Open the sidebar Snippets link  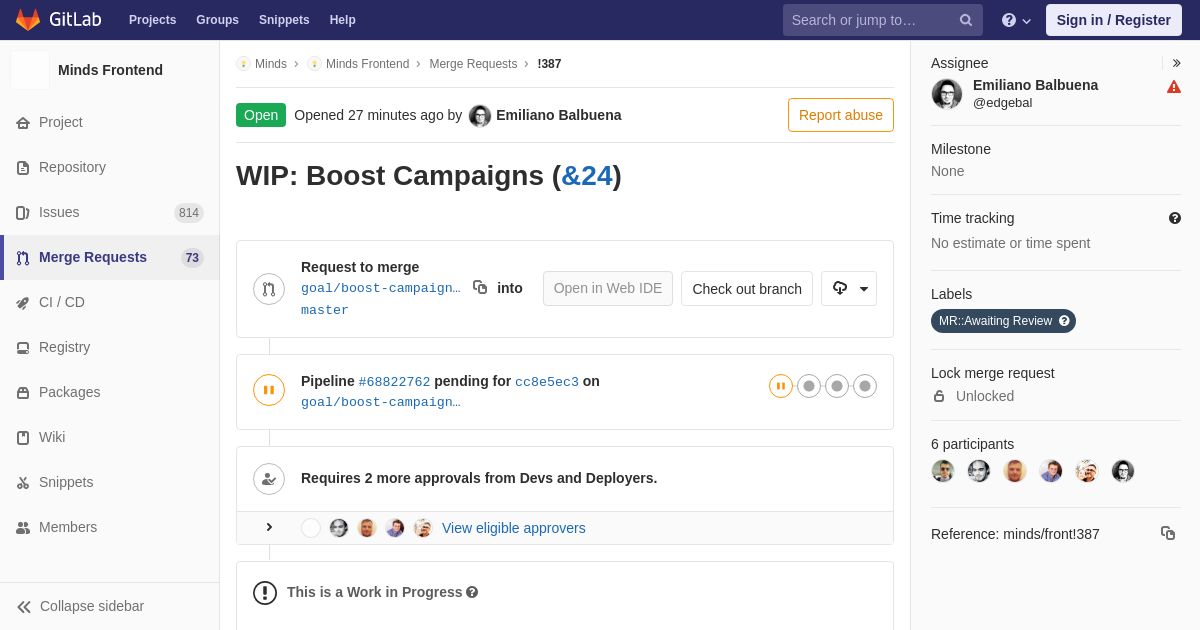pos(110,482)
